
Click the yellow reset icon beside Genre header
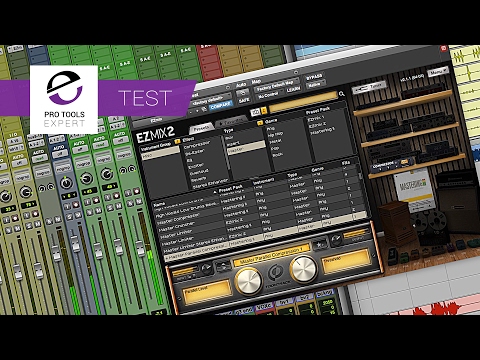[260, 123]
